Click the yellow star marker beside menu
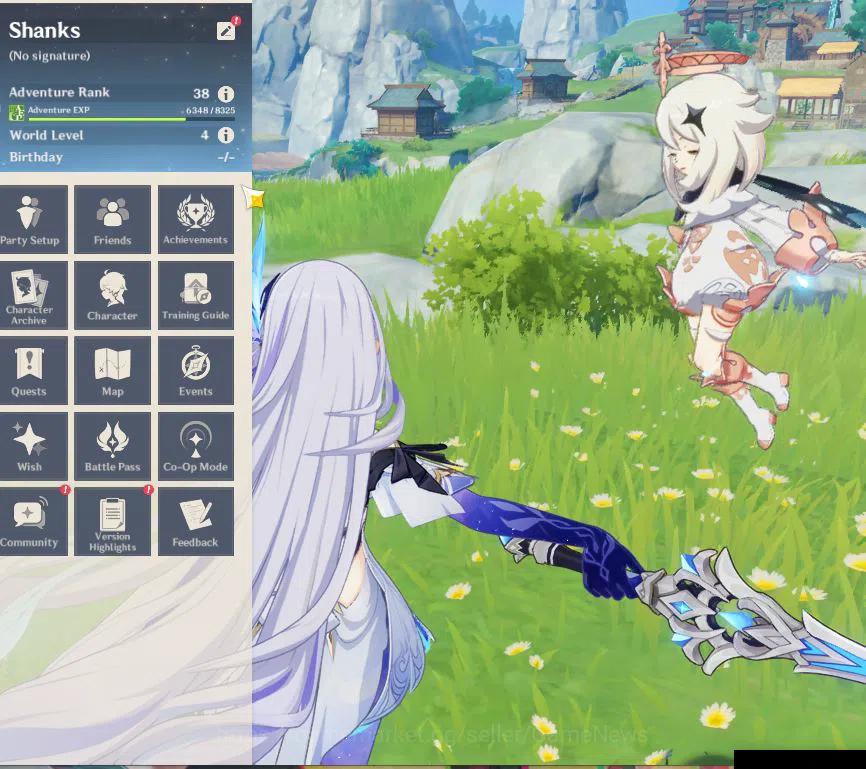This screenshot has height=769, width=866. click(x=255, y=197)
